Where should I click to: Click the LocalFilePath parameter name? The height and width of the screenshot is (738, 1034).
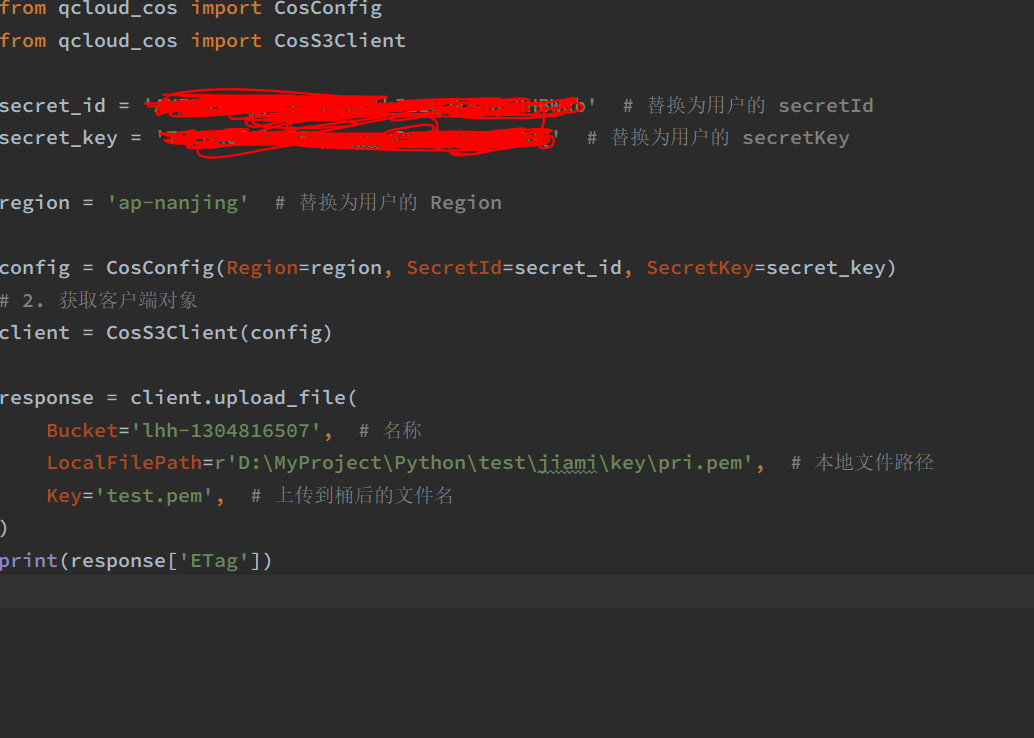click(123, 463)
